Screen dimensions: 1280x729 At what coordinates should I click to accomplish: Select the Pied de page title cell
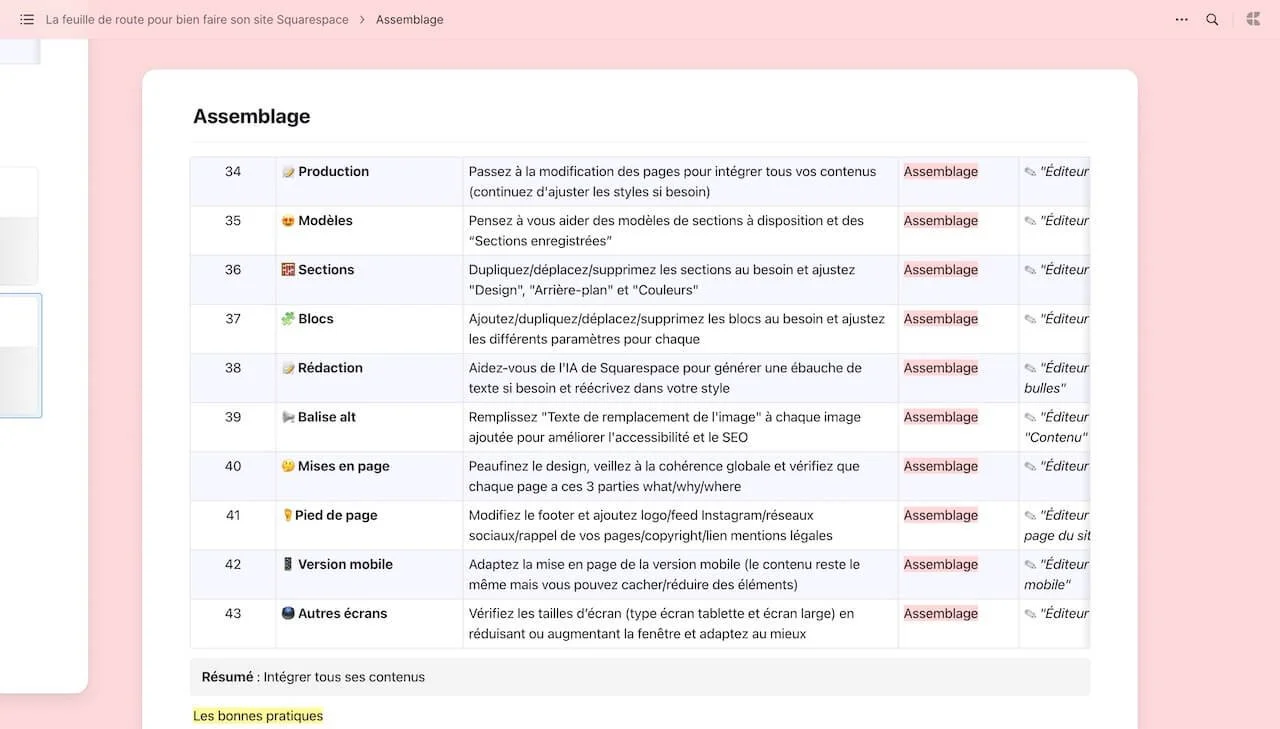[369, 525]
